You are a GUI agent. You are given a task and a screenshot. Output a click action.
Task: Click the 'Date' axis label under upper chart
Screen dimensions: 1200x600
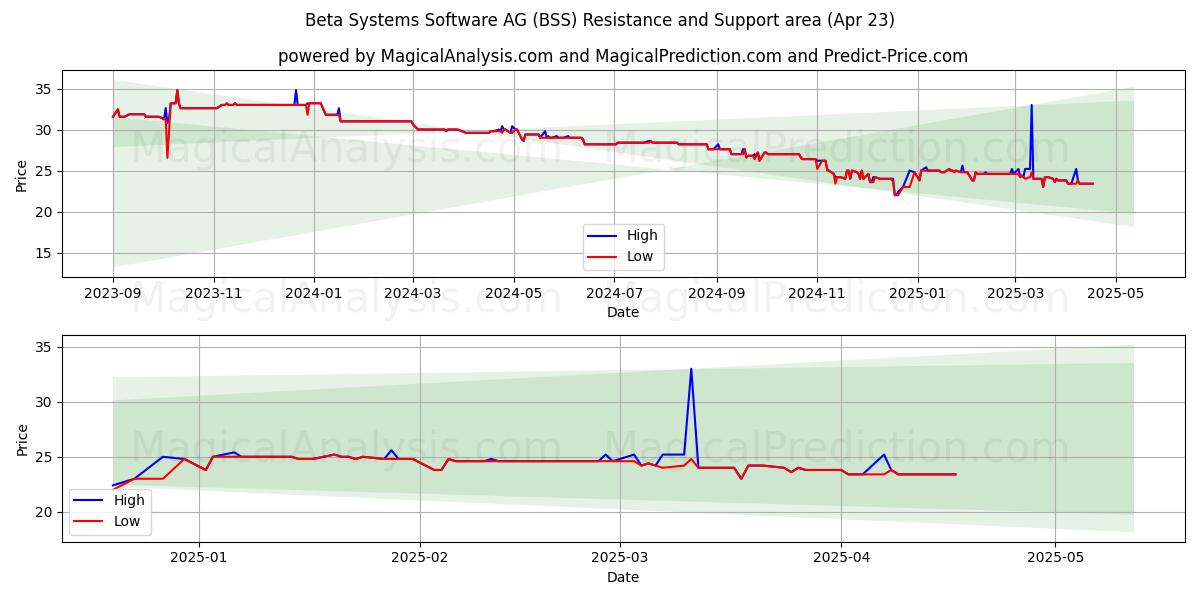pos(622,313)
